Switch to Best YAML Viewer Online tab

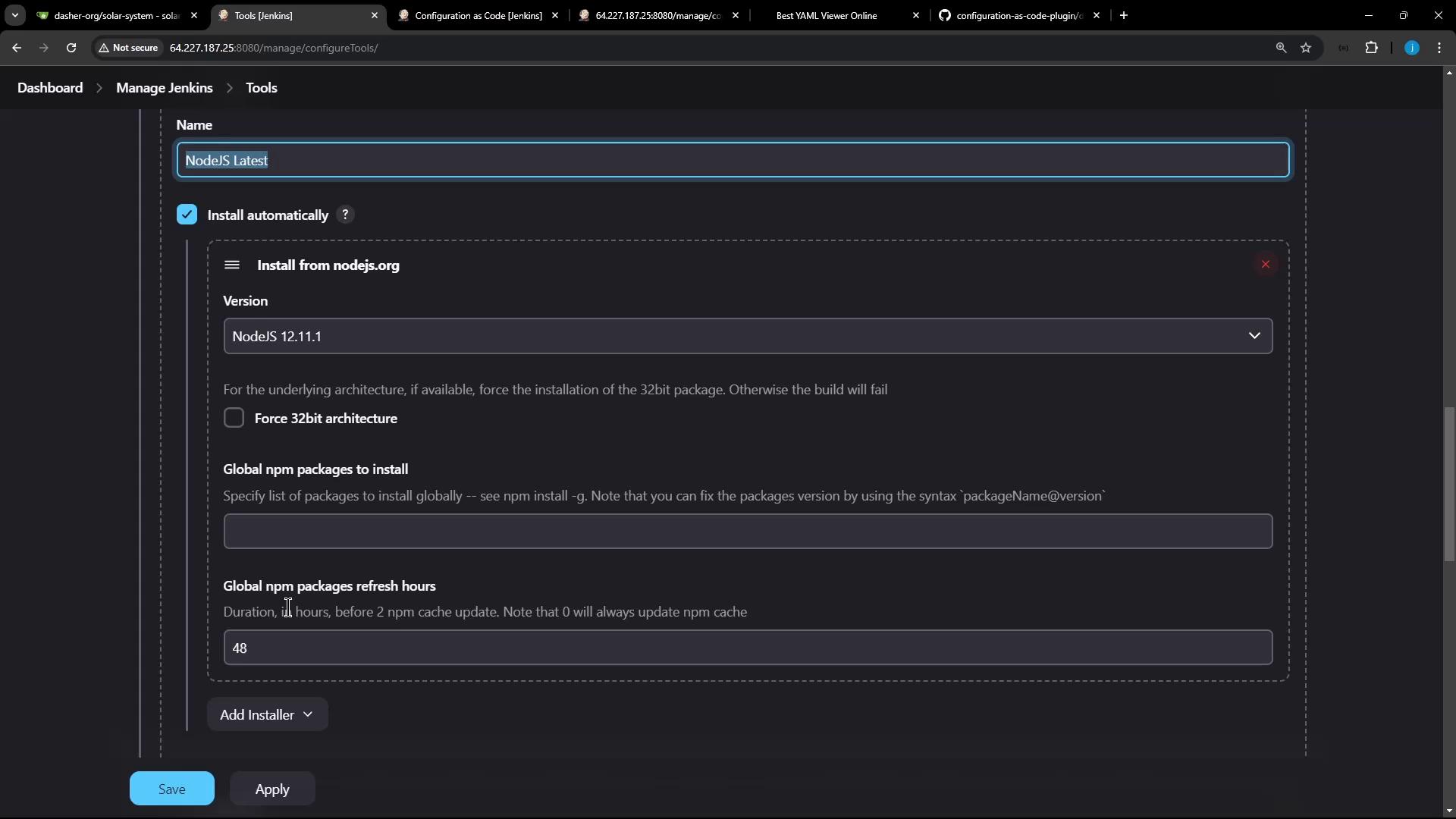click(826, 15)
